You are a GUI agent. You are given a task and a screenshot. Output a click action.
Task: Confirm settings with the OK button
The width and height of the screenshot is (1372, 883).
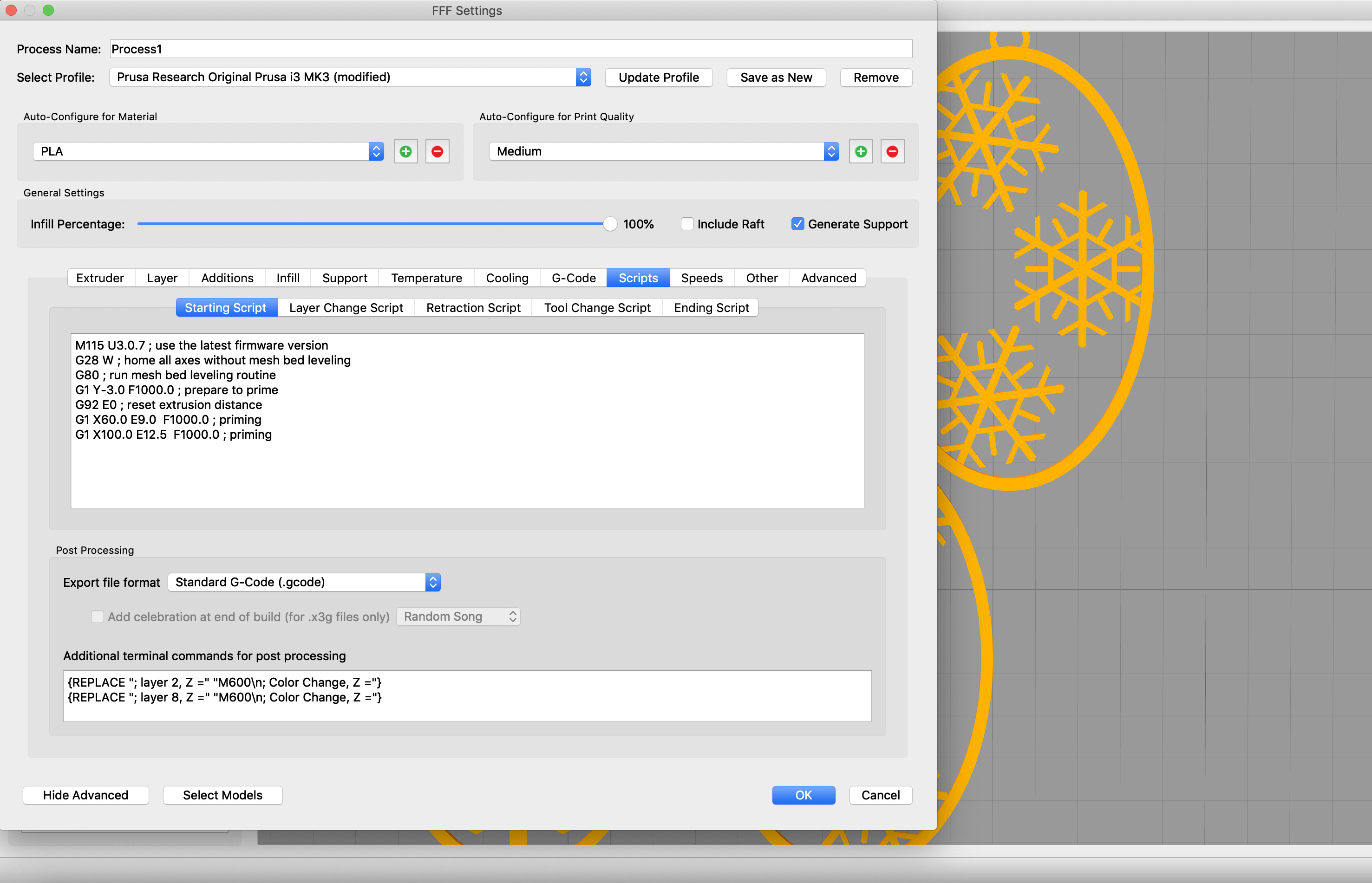click(804, 795)
